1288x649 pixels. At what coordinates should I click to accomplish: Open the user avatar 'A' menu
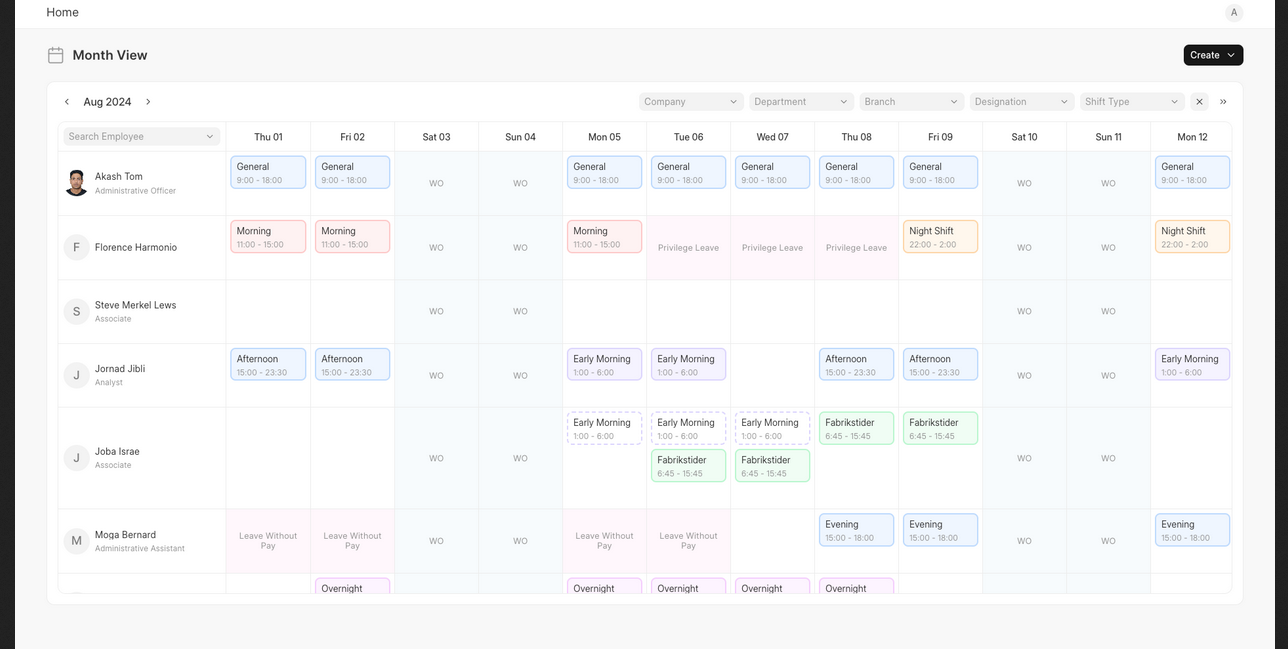pos(1234,12)
